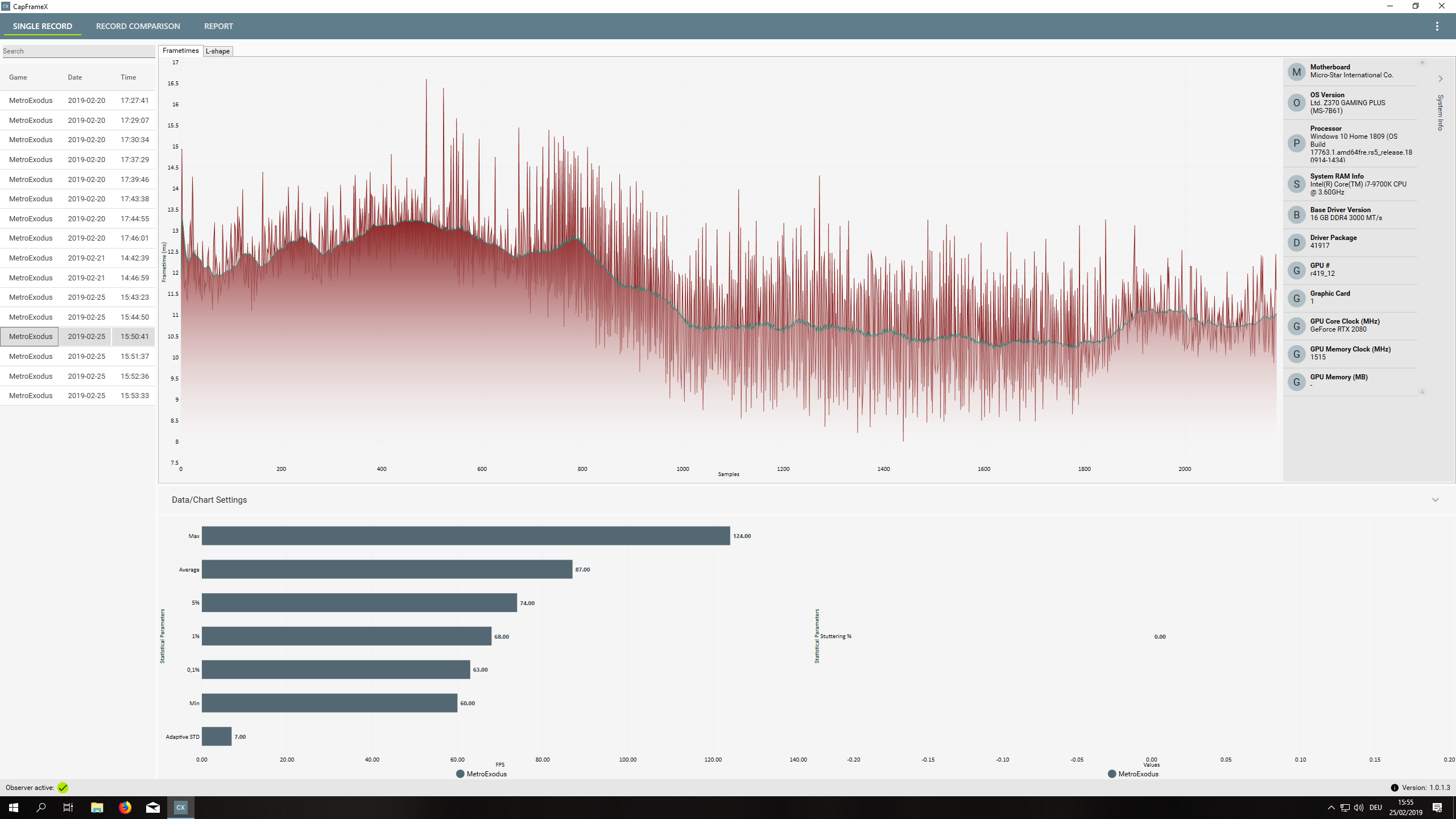This screenshot has width=1456, height=819.
Task: Toggle MetroExodus legend dot under Stuttering chart
Action: [1112, 774]
